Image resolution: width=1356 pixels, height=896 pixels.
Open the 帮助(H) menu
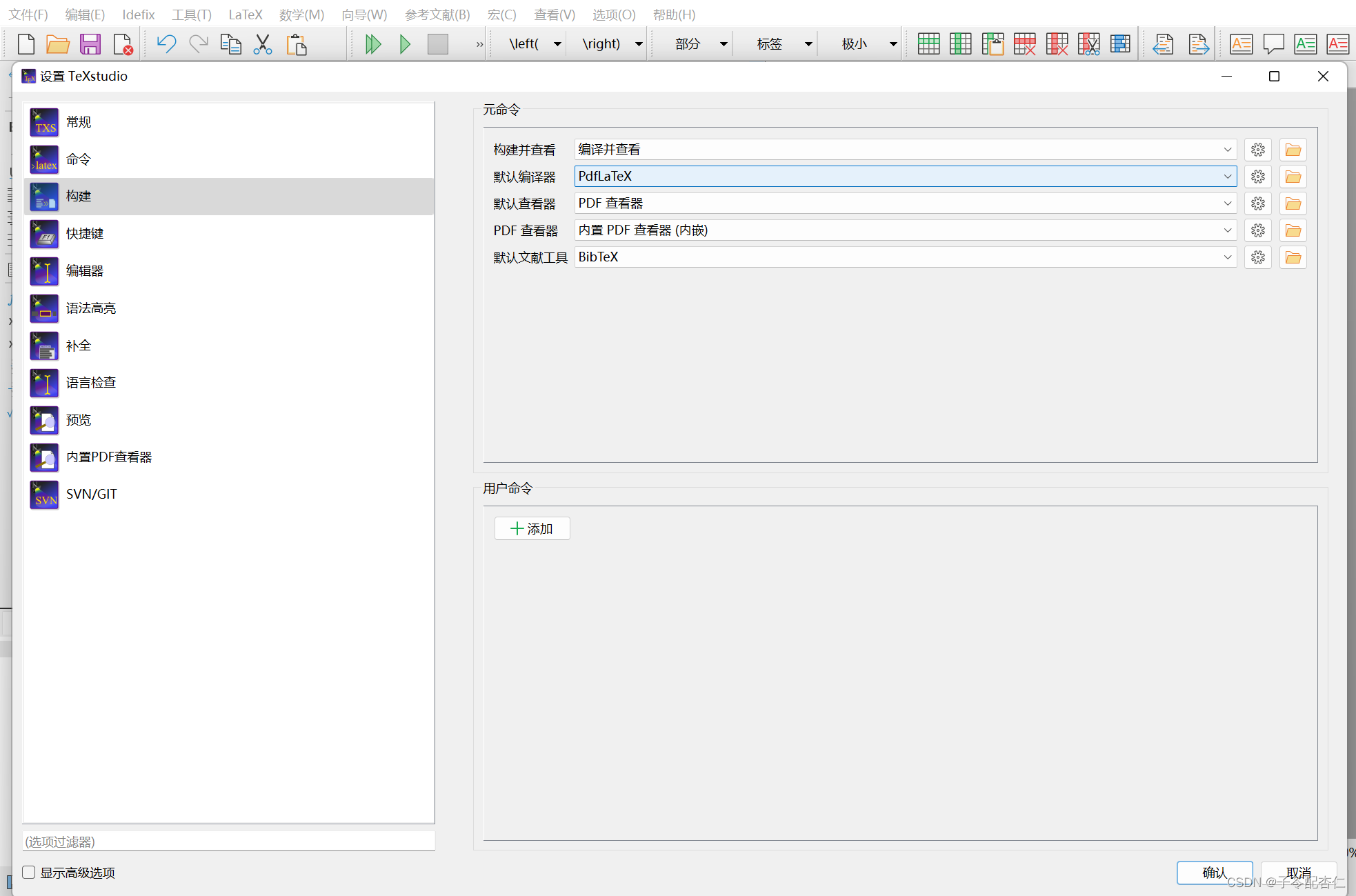coord(674,14)
